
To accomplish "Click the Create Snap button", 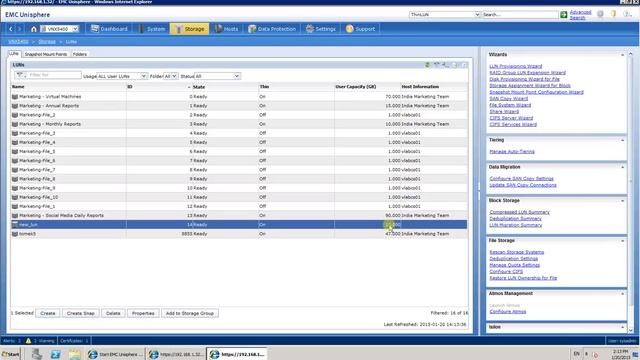I will [80, 313].
